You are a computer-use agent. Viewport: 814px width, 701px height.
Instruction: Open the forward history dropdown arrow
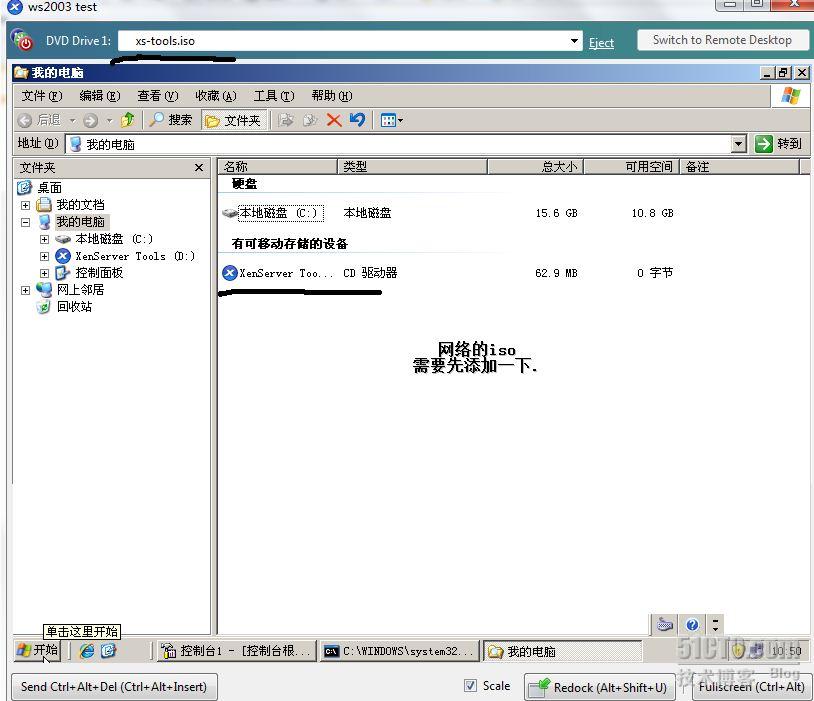(109, 120)
